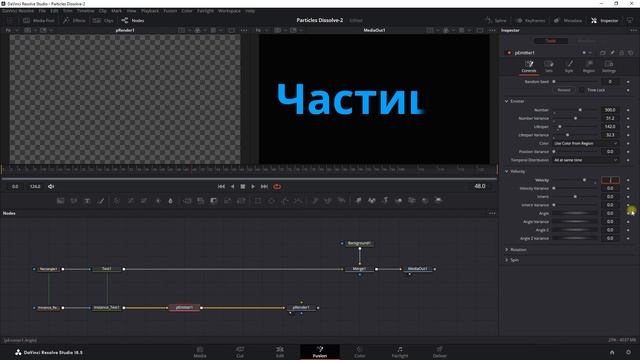Screen dimensions: 640x360
Task: Open the Color source dropdown
Action: [585, 143]
